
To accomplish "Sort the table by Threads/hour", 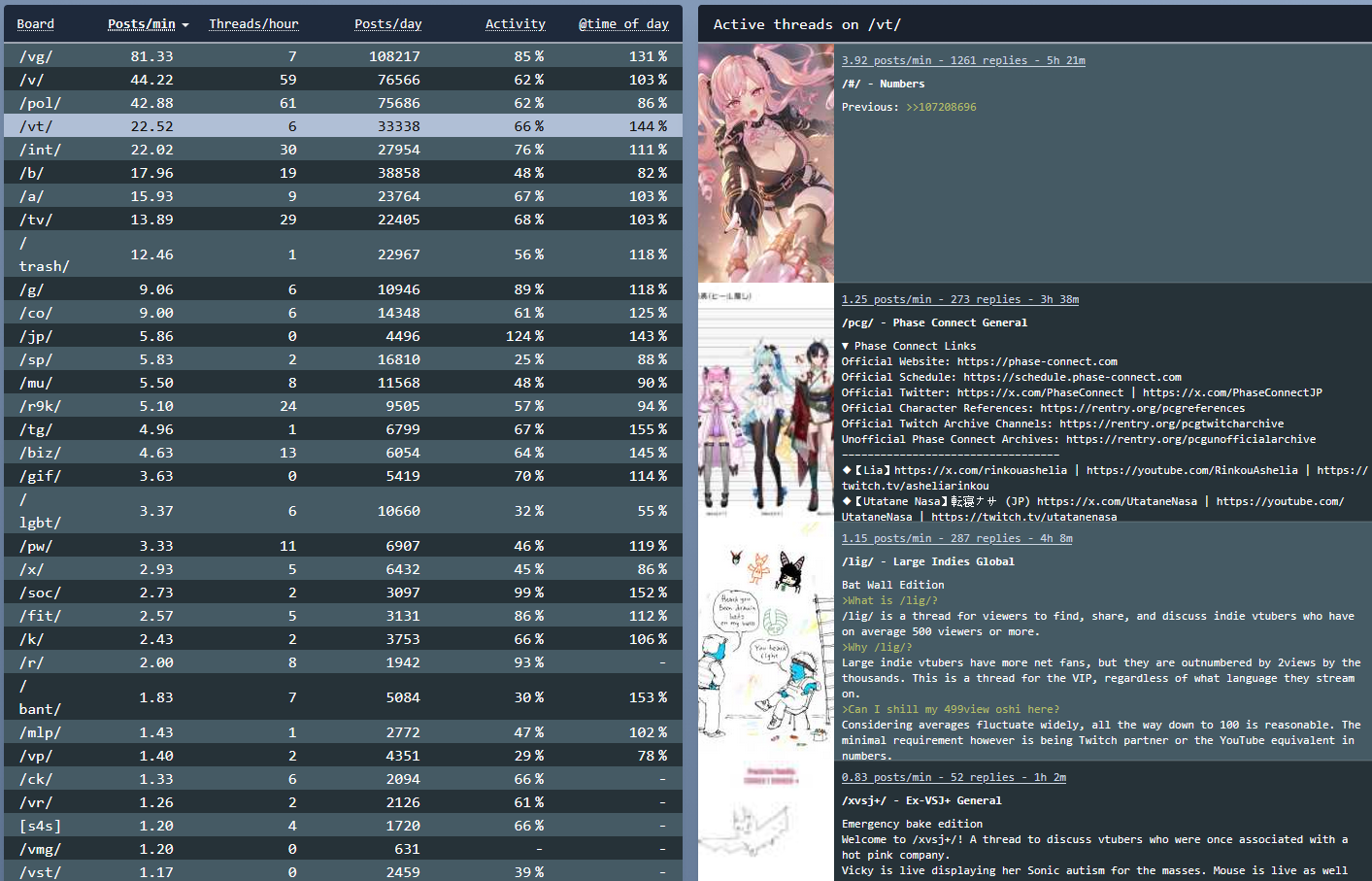I will (x=253, y=24).
